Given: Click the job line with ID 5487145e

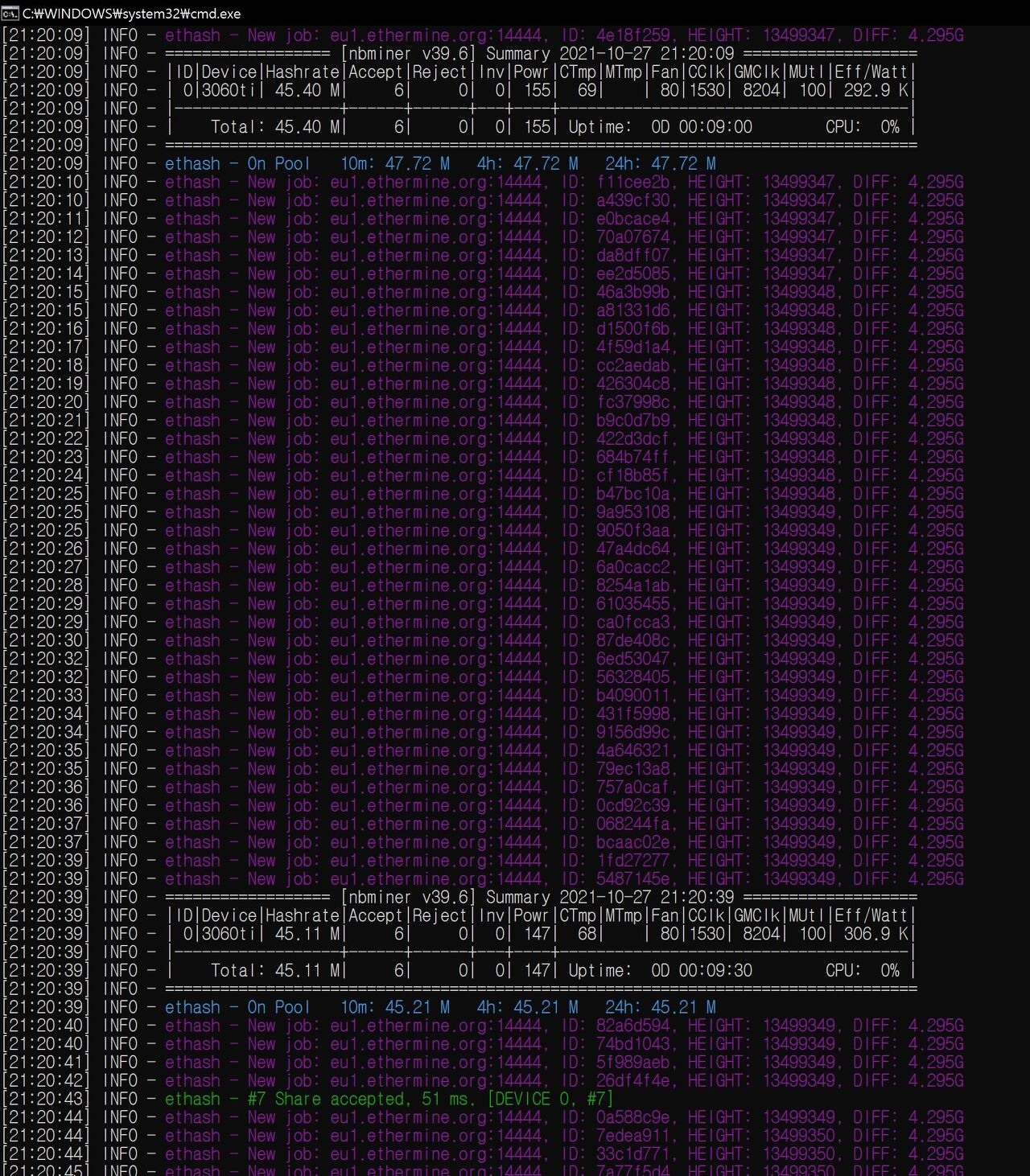Looking at the screenshot, I should (483, 879).
